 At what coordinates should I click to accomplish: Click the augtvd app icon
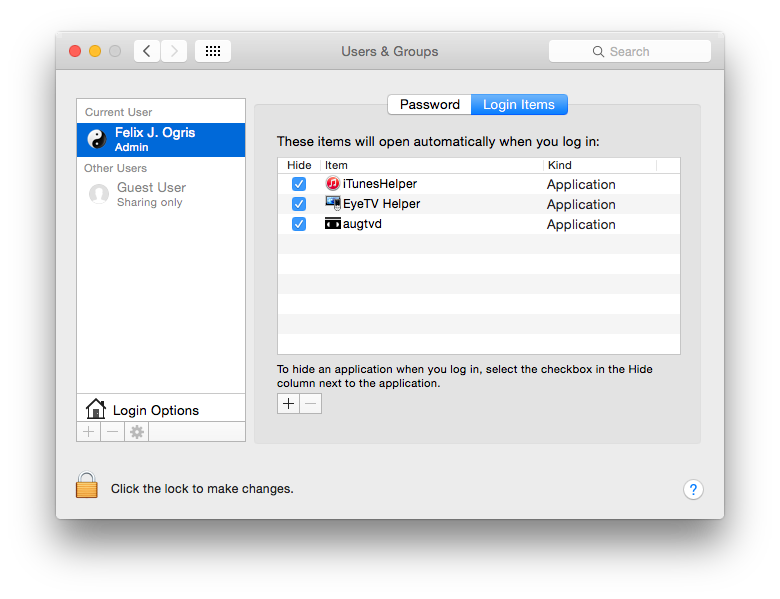pos(333,224)
